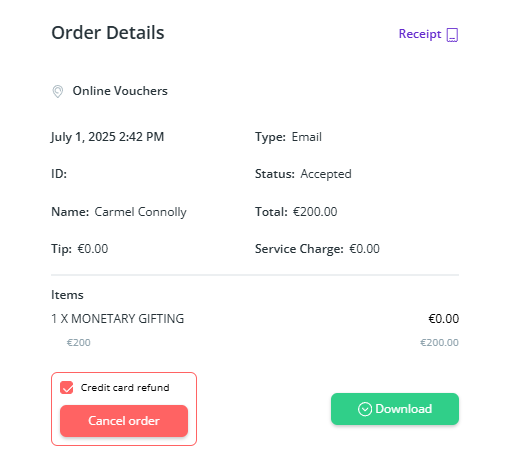Screen dimensions: 510x453
Task: Click the location pin icon
Action: click(58, 91)
